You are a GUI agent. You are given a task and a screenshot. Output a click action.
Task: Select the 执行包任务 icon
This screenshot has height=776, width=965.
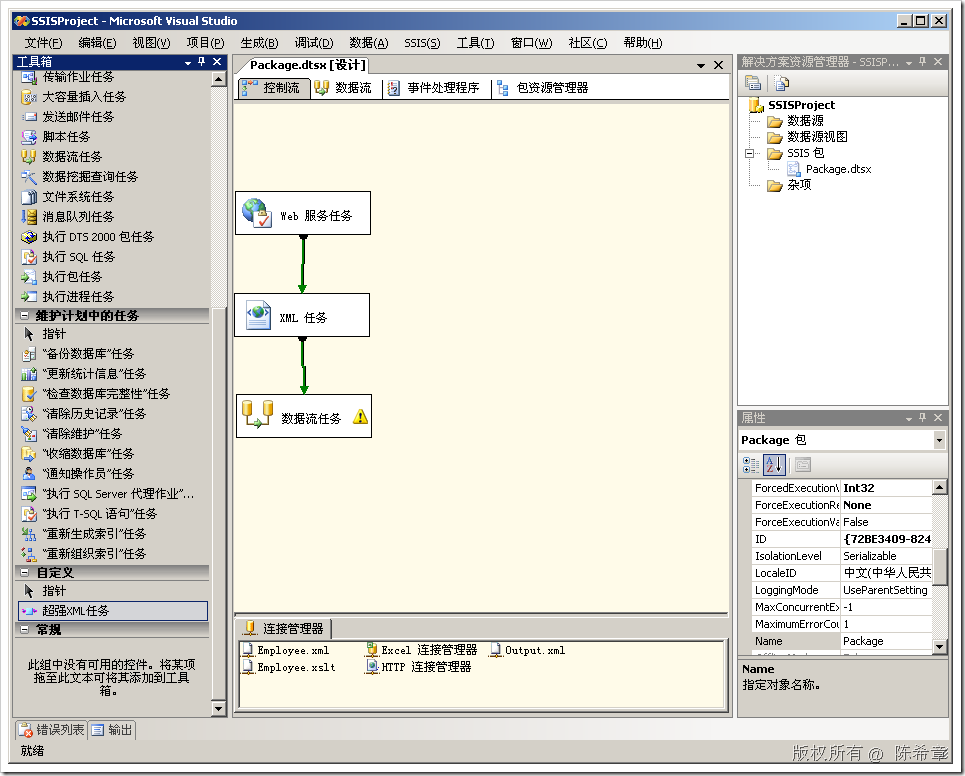pyautogui.click(x=29, y=277)
